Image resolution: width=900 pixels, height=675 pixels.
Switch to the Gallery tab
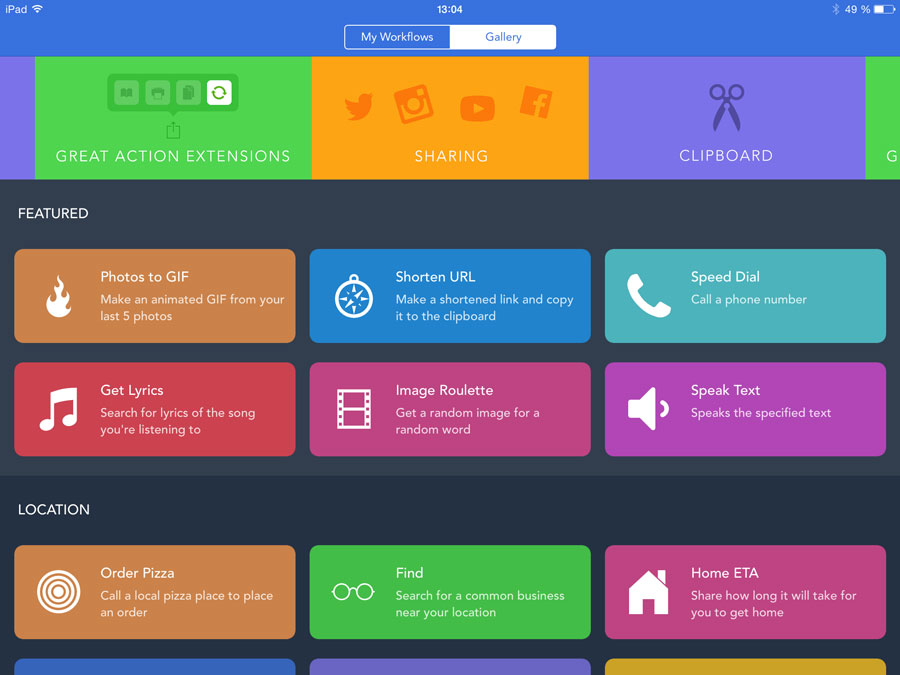(503, 37)
